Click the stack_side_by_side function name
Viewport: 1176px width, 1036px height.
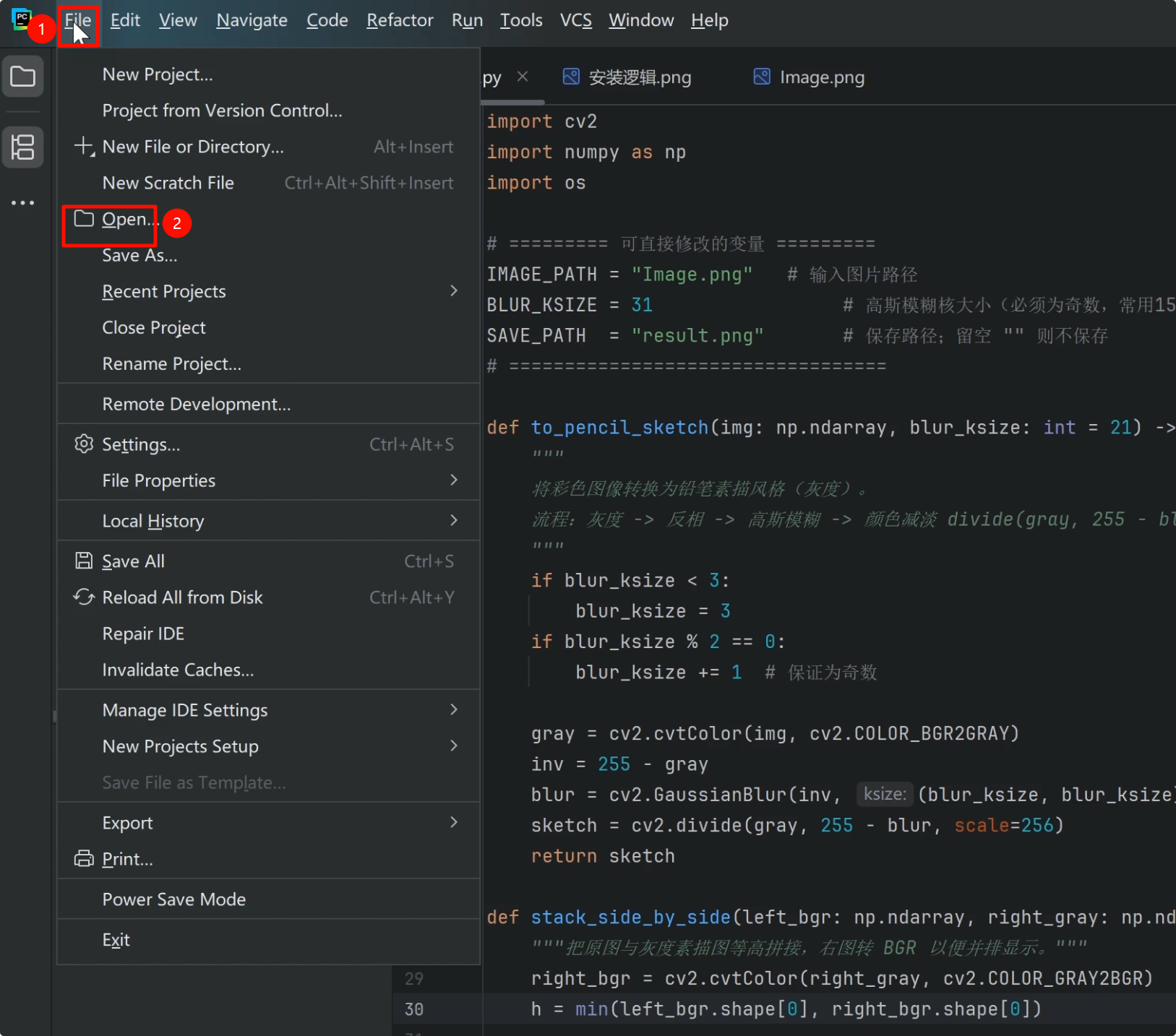(x=631, y=918)
